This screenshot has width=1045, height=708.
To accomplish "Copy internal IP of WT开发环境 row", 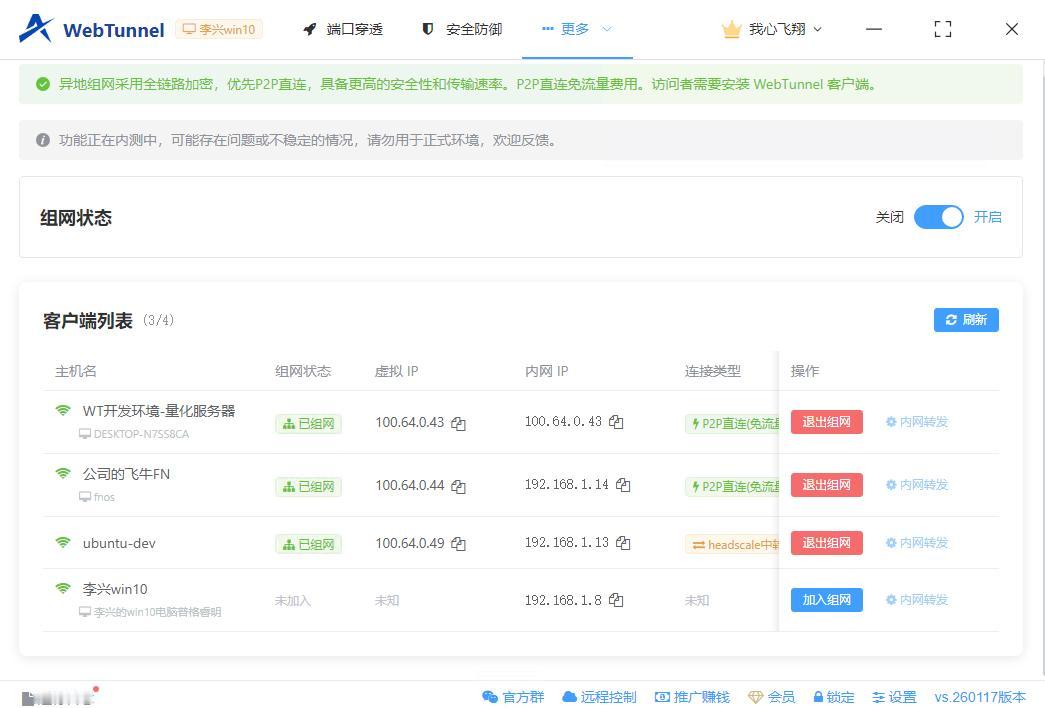I will (x=616, y=422).
